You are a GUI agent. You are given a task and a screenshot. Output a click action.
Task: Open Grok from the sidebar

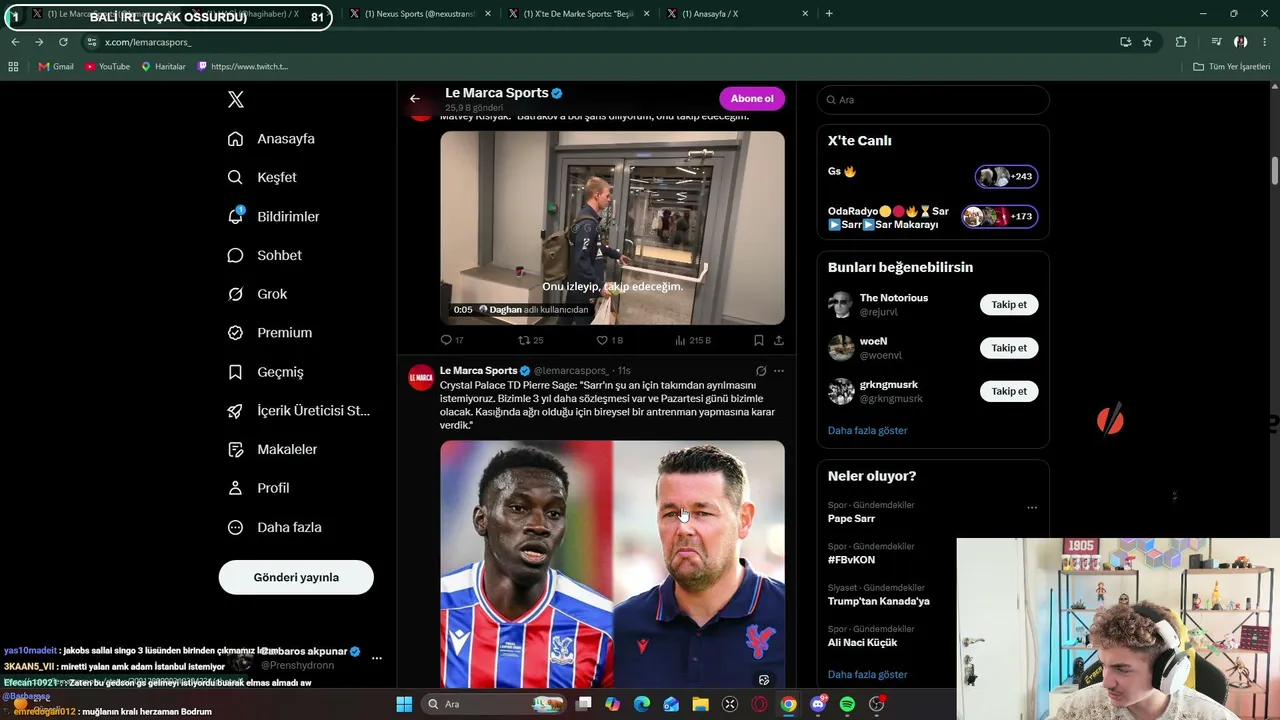[x=257, y=294]
